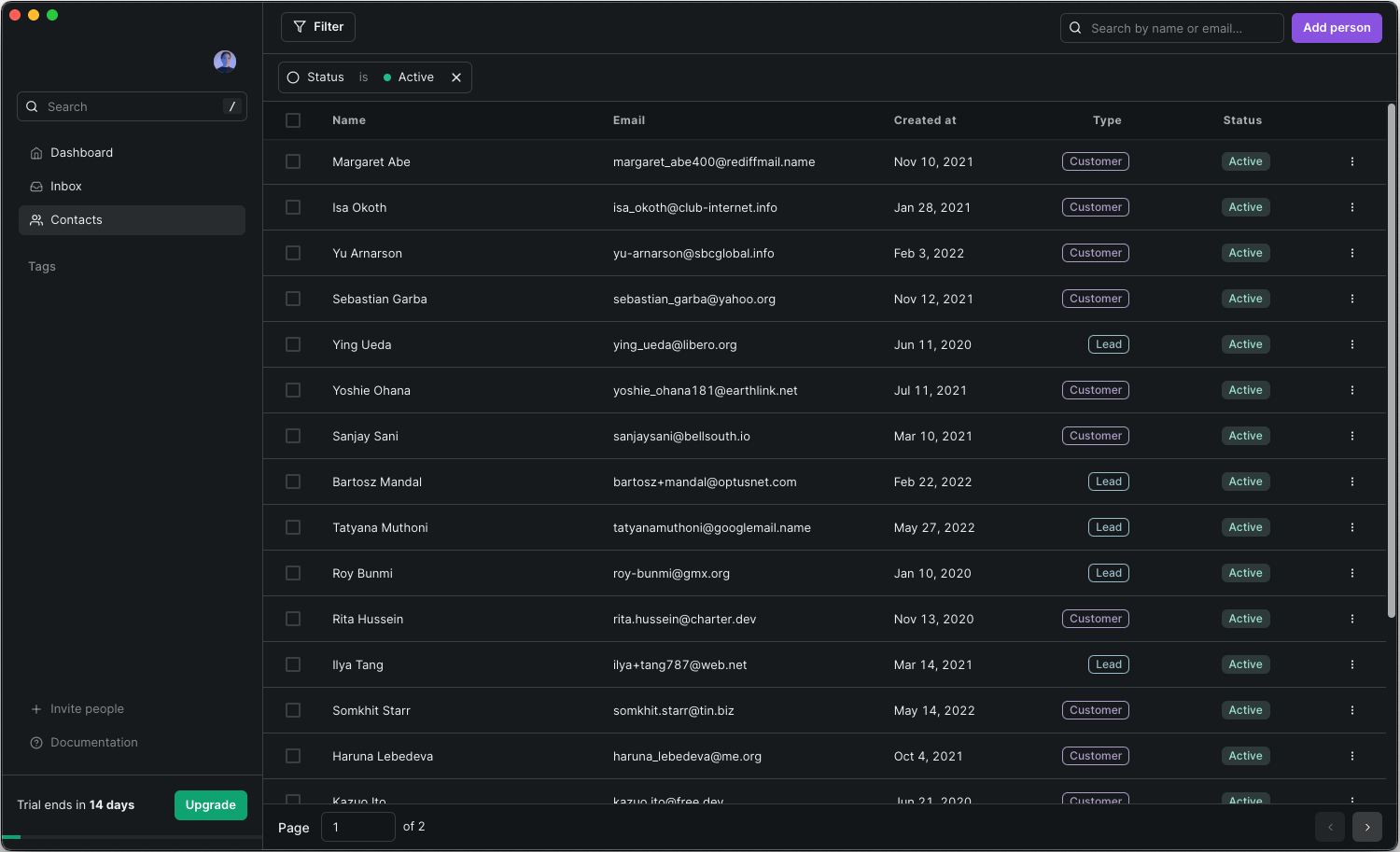Open the Inbox from the sidebar
The height and width of the screenshot is (852, 1400).
[x=65, y=187]
